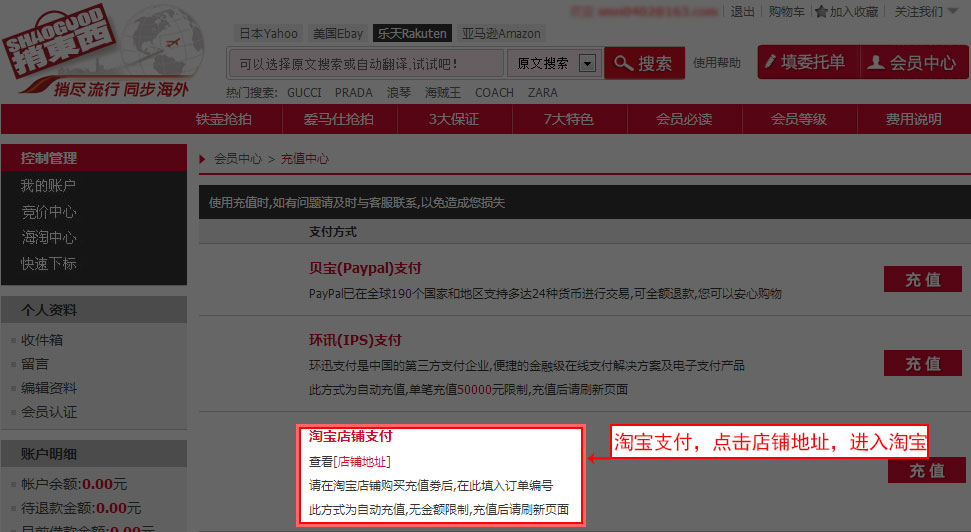
Task: Open 会员中心 user button in header
Action: pos(914,62)
